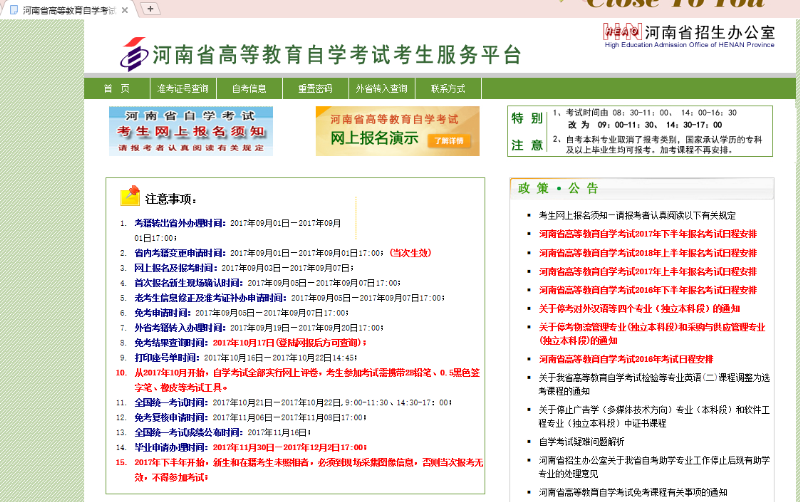Open the 考生网上报名须知 banner
The image size is (800, 502).
coord(191,131)
